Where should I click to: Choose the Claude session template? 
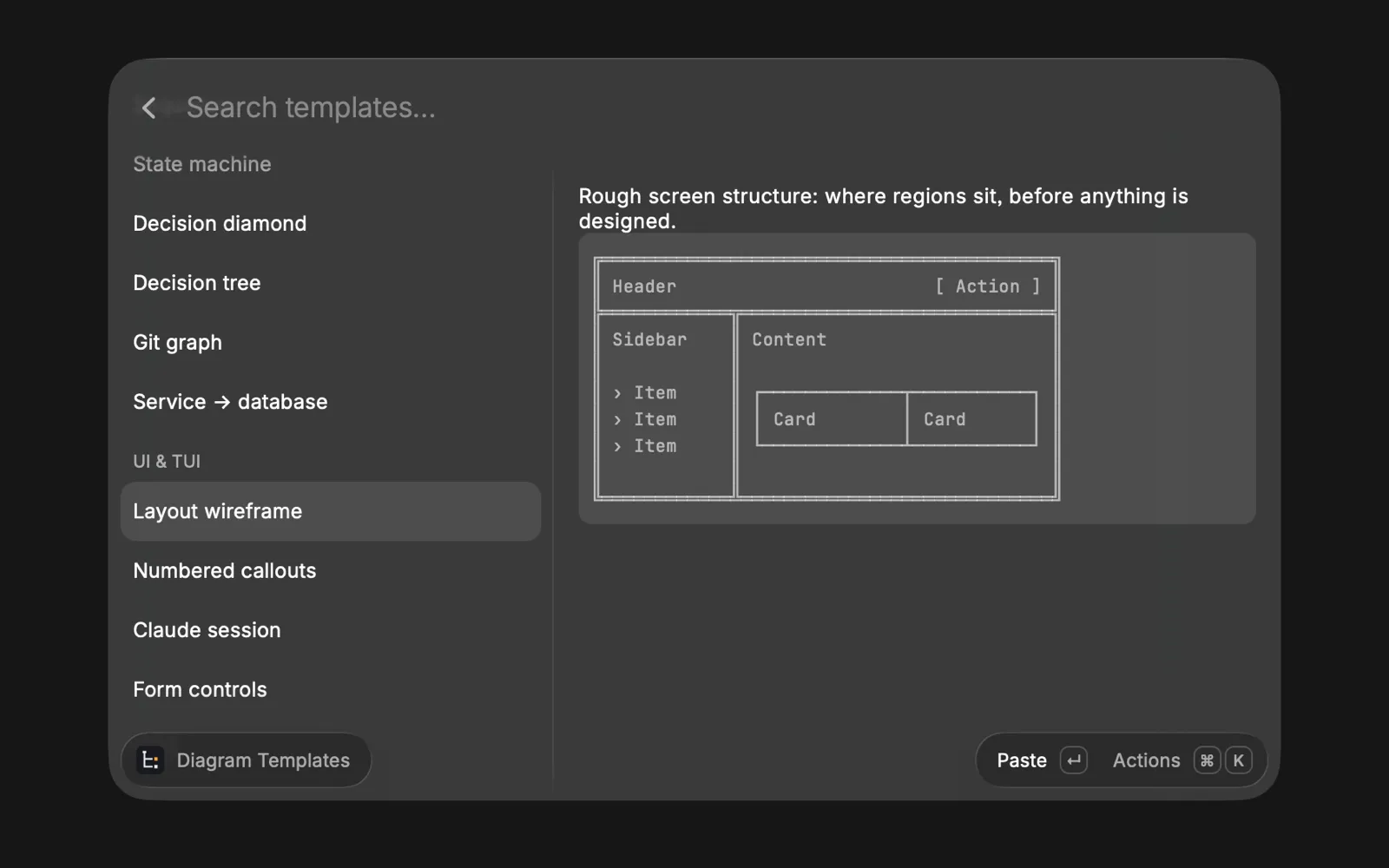point(330,630)
